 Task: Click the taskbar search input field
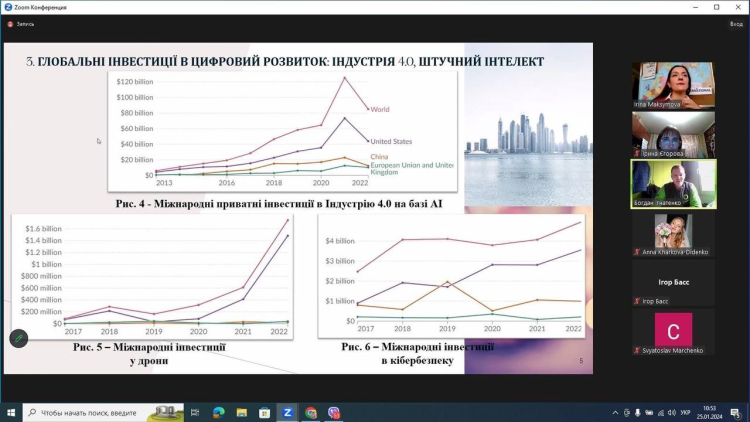click(x=90, y=411)
